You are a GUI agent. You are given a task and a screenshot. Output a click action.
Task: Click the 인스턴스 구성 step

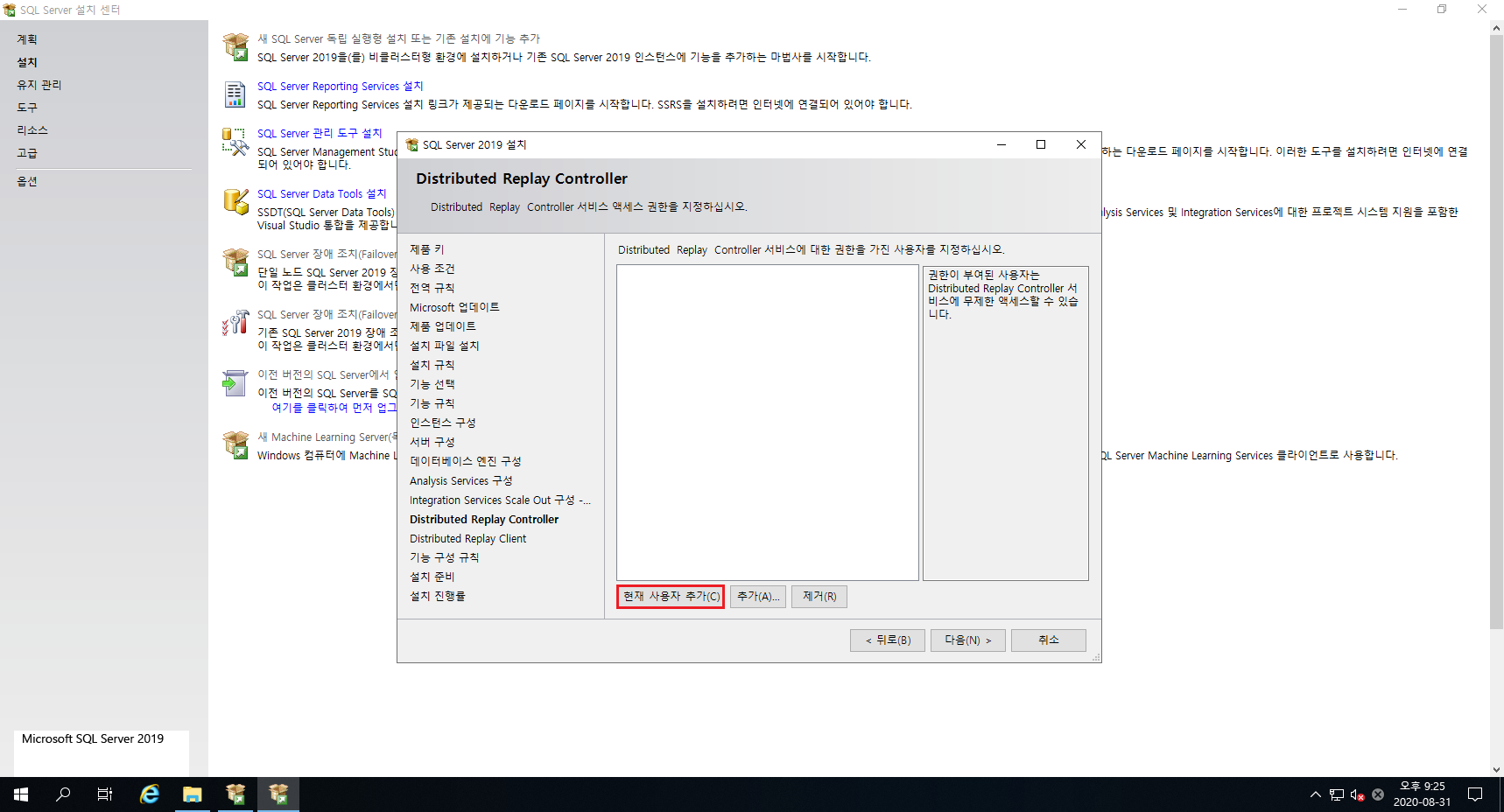click(x=443, y=423)
